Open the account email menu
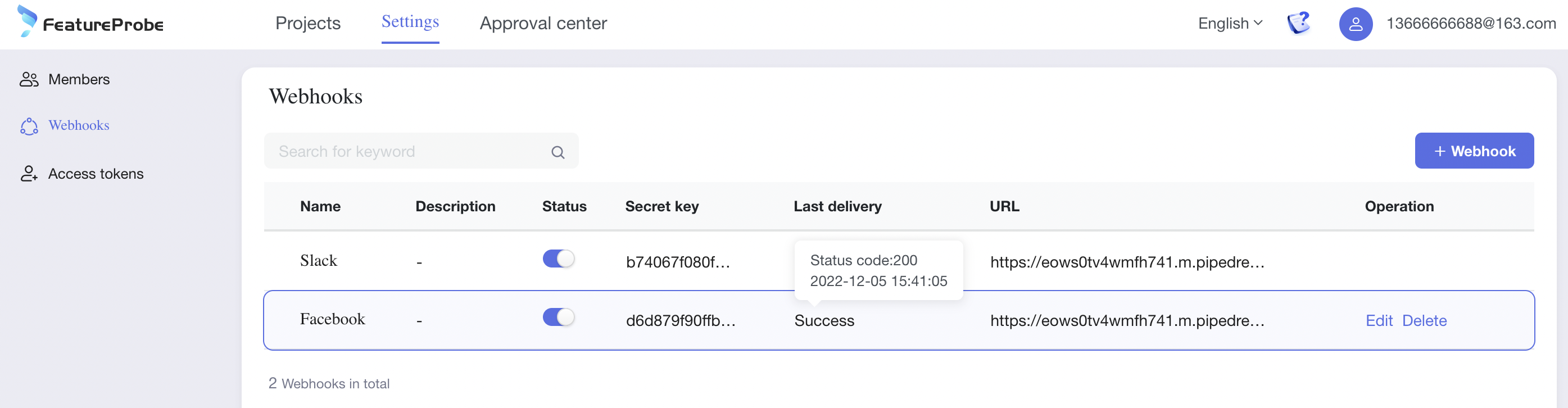 [x=1471, y=23]
